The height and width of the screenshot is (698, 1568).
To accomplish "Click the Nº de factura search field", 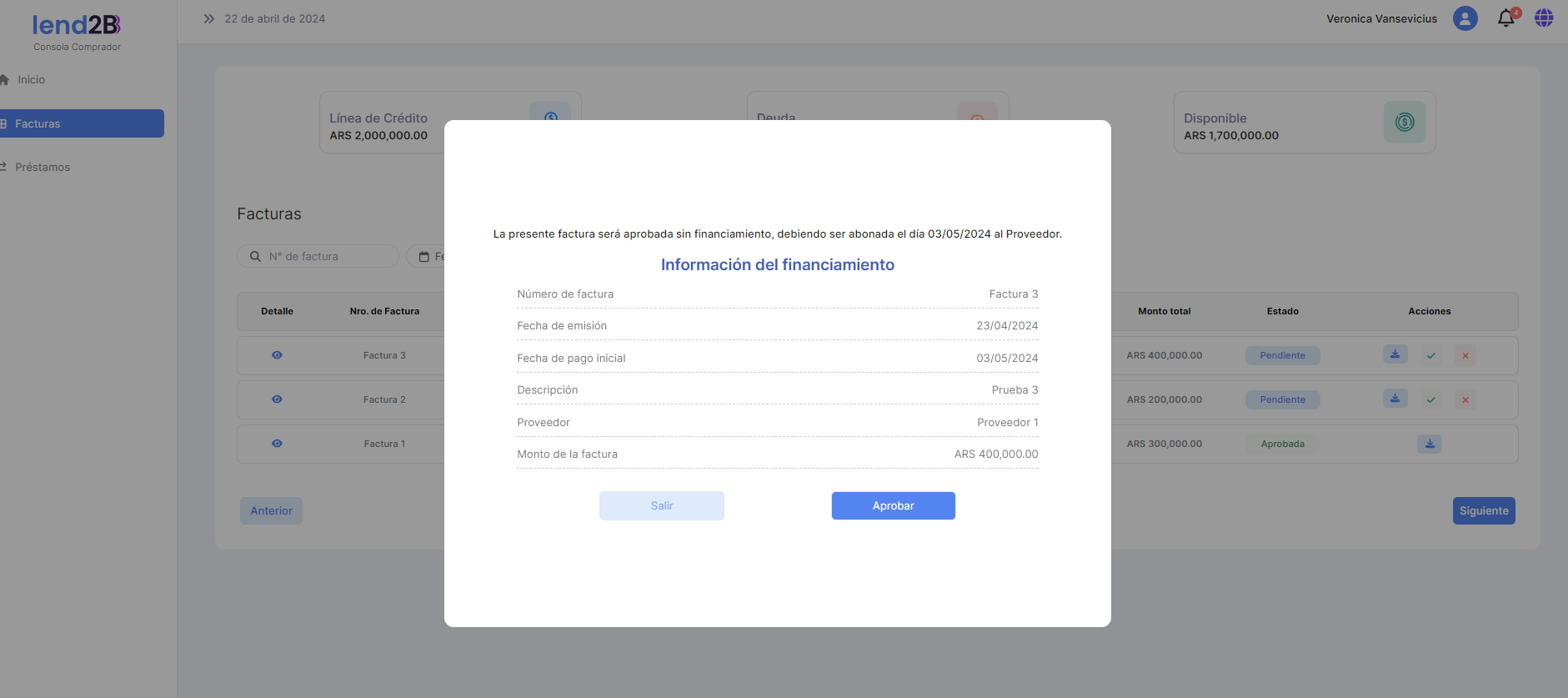I will (x=325, y=256).
